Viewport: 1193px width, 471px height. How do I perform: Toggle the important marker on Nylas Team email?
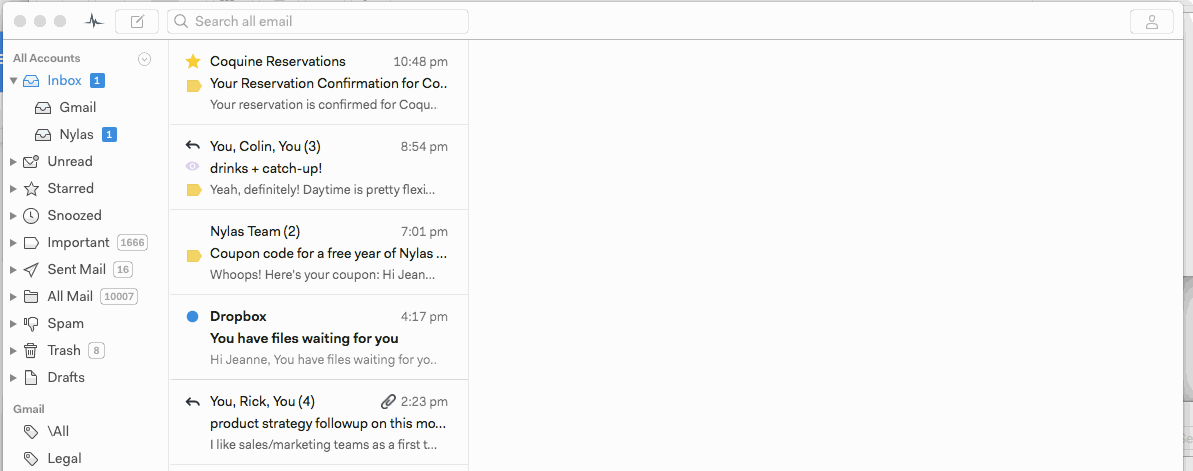tap(194, 255)
